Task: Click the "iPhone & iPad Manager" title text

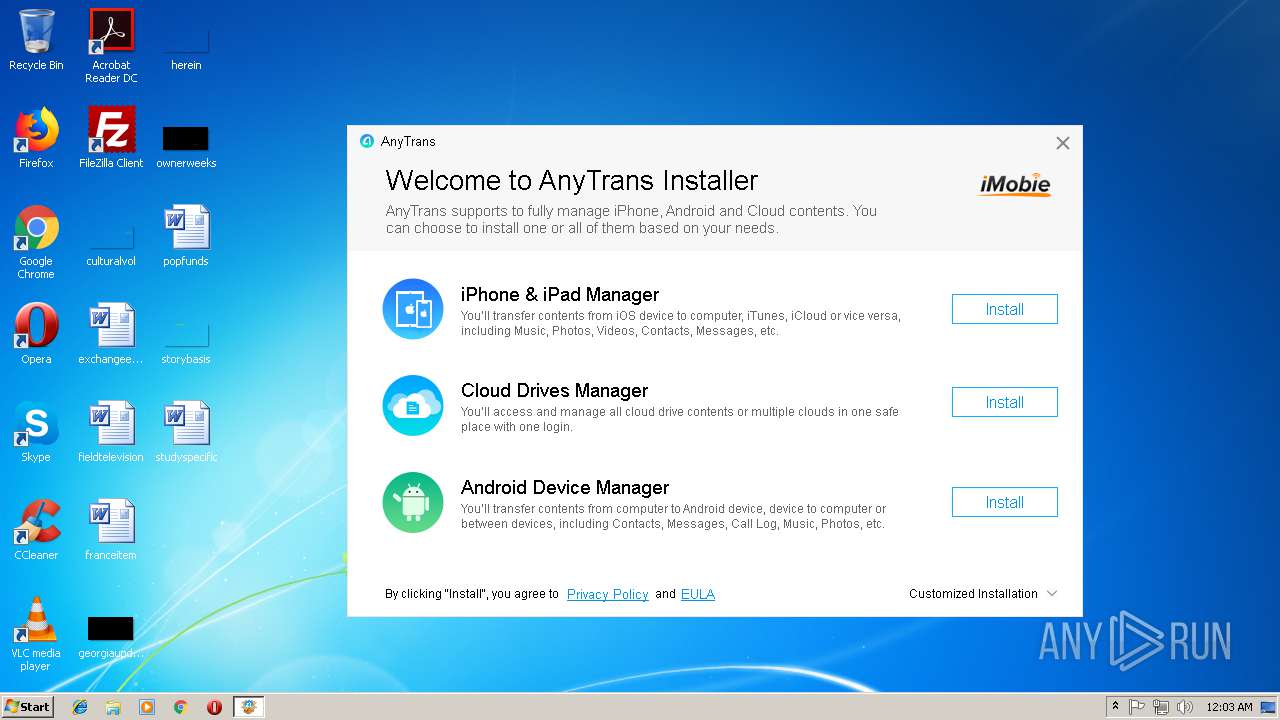Action: tap(560, 295)
